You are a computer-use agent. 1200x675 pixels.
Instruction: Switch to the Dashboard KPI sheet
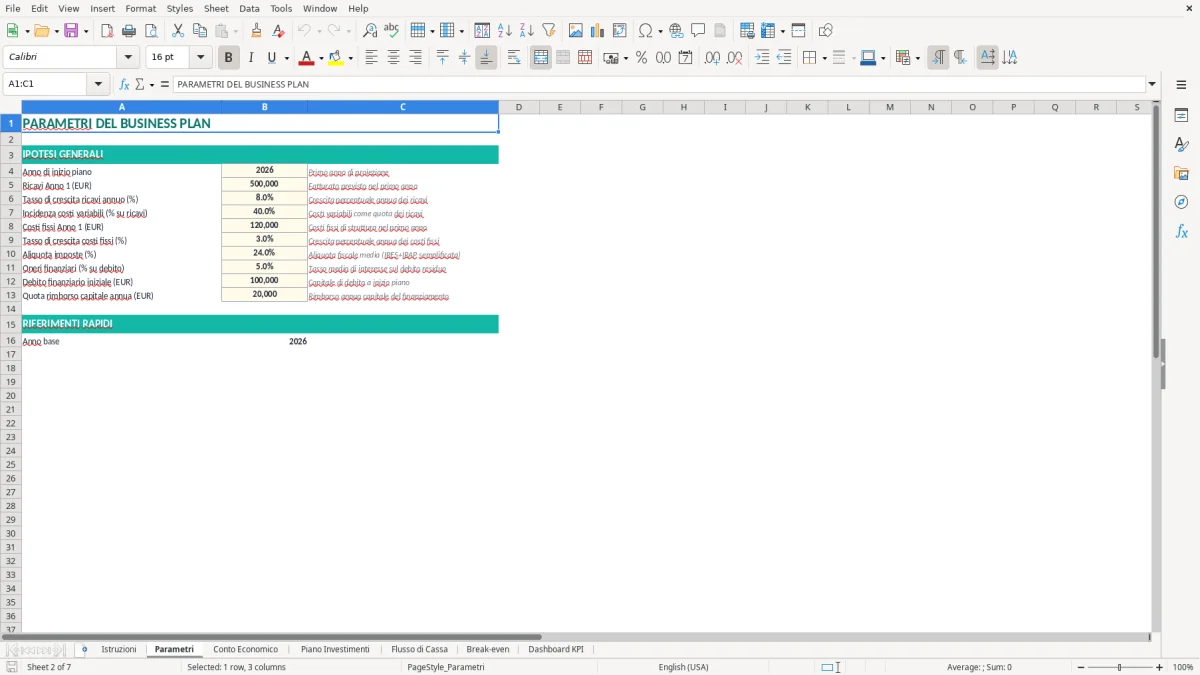point(556,649)
